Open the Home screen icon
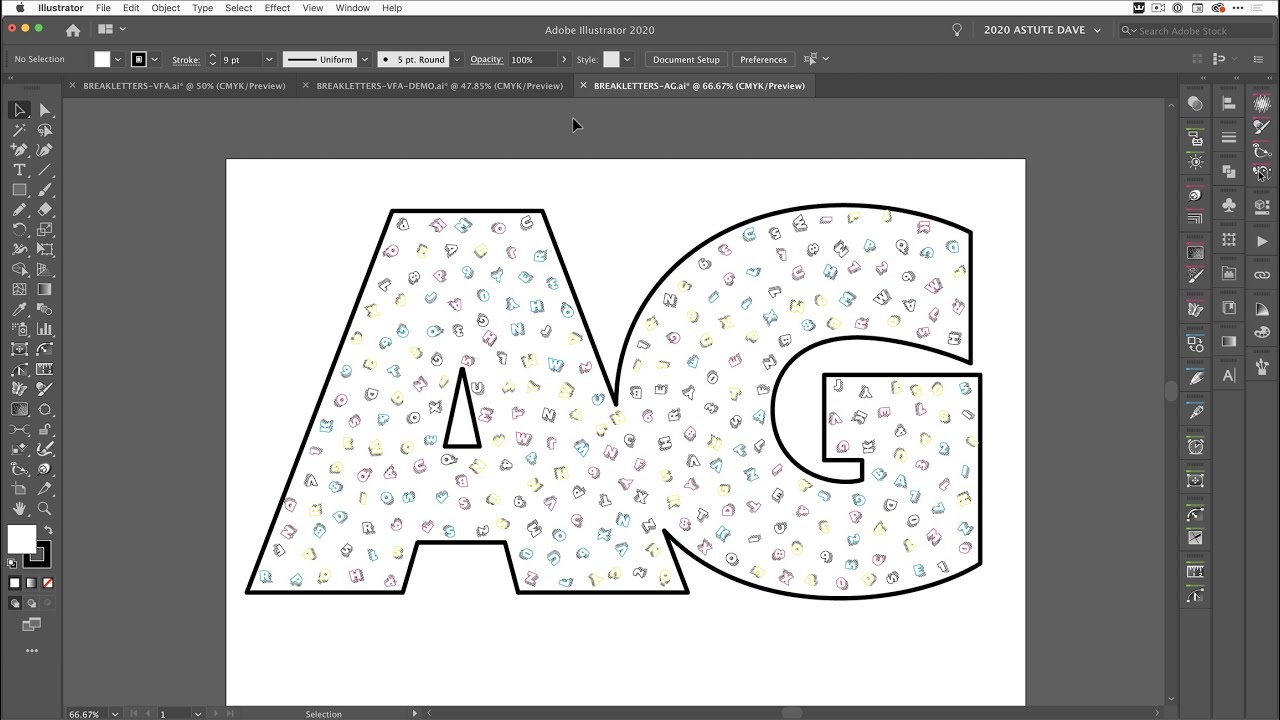Viewport: 1280px width, 720px height. (73, 30)
